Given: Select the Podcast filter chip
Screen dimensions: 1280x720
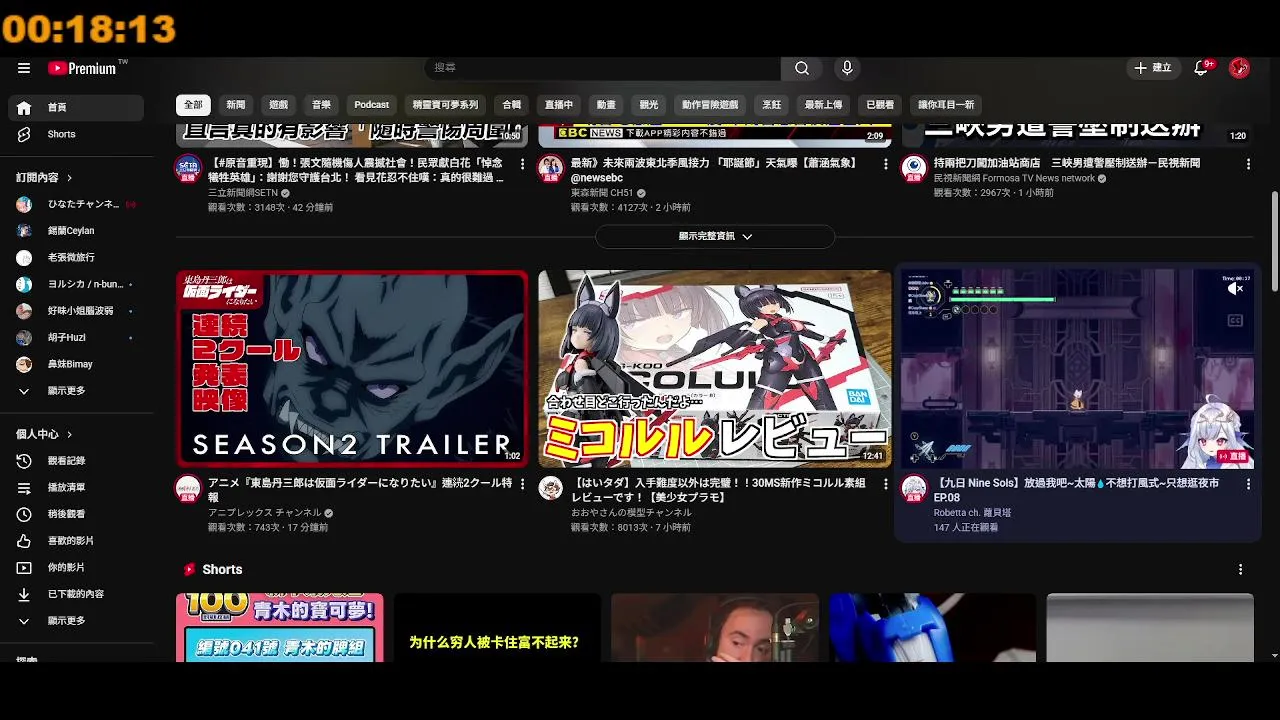Looking at the screenshot, I should (x=371, y=104).
